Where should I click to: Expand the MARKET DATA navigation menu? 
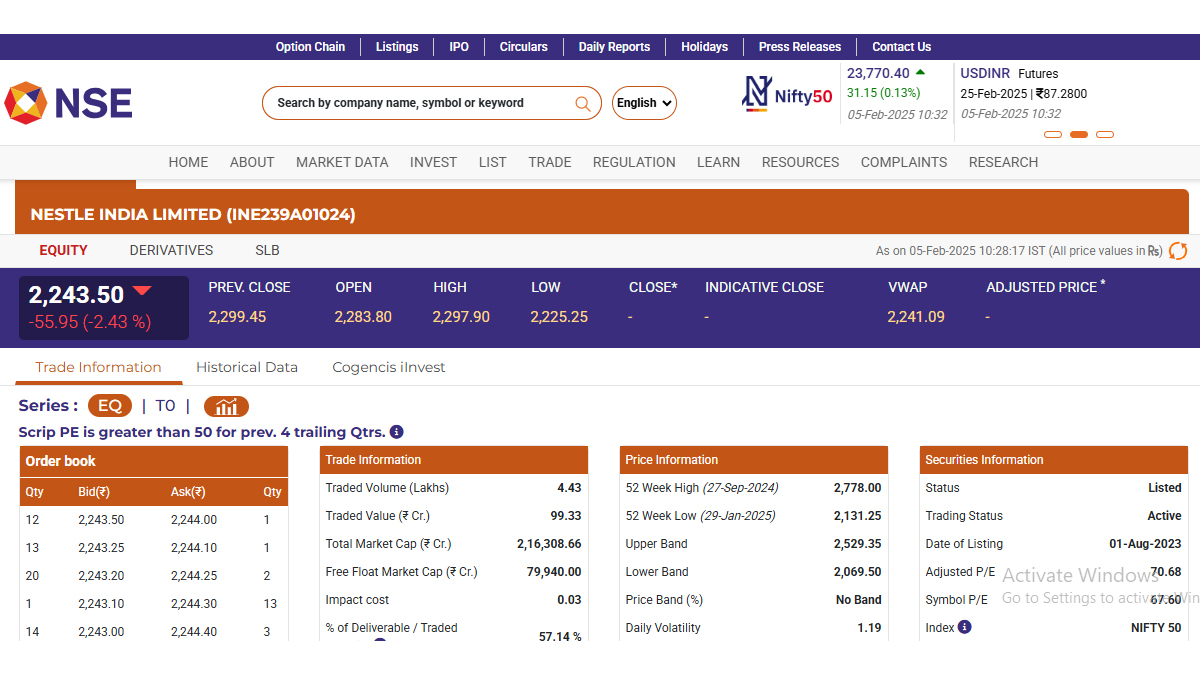tap(342, 162)
